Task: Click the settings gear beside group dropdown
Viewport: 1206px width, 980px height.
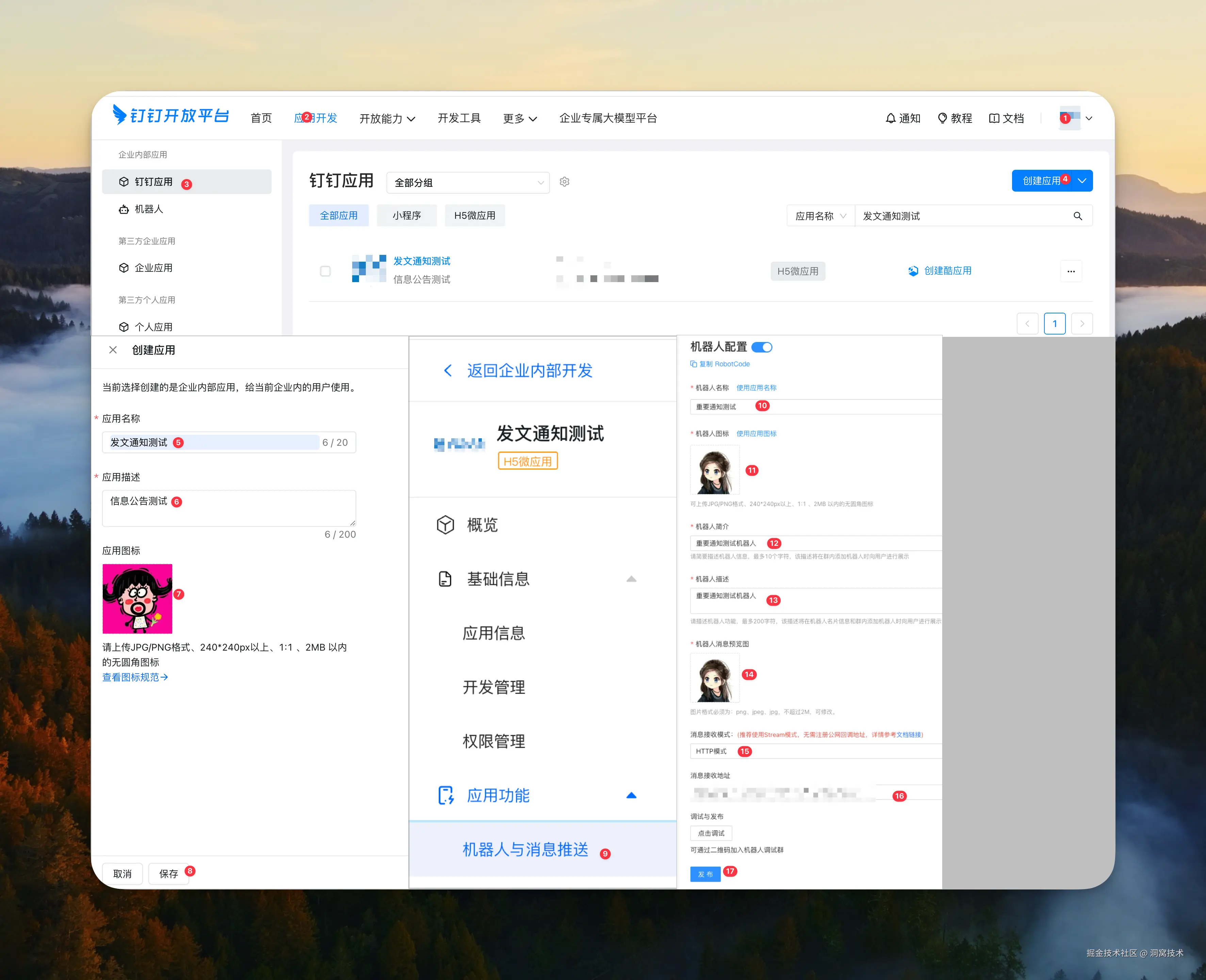Action: coord(564,182)
